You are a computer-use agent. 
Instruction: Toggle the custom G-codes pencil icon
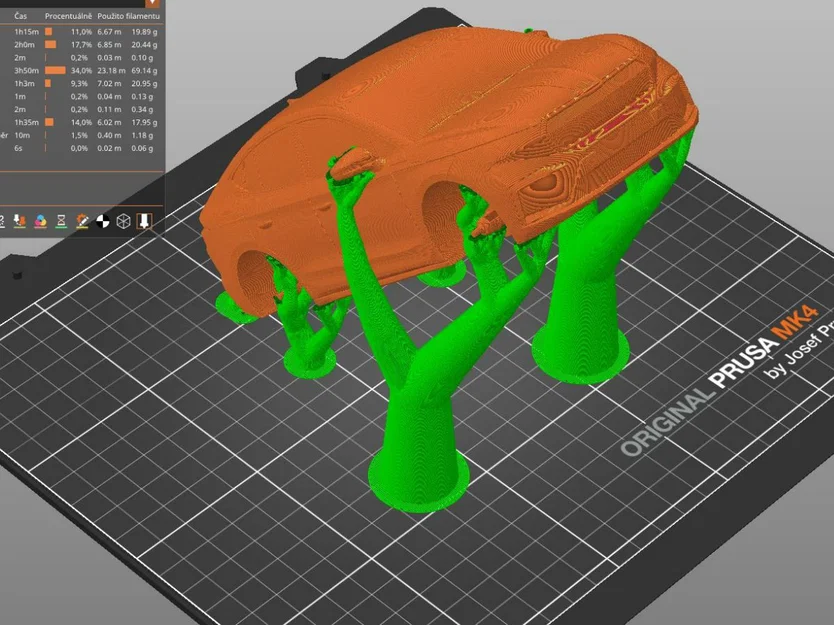83,220
